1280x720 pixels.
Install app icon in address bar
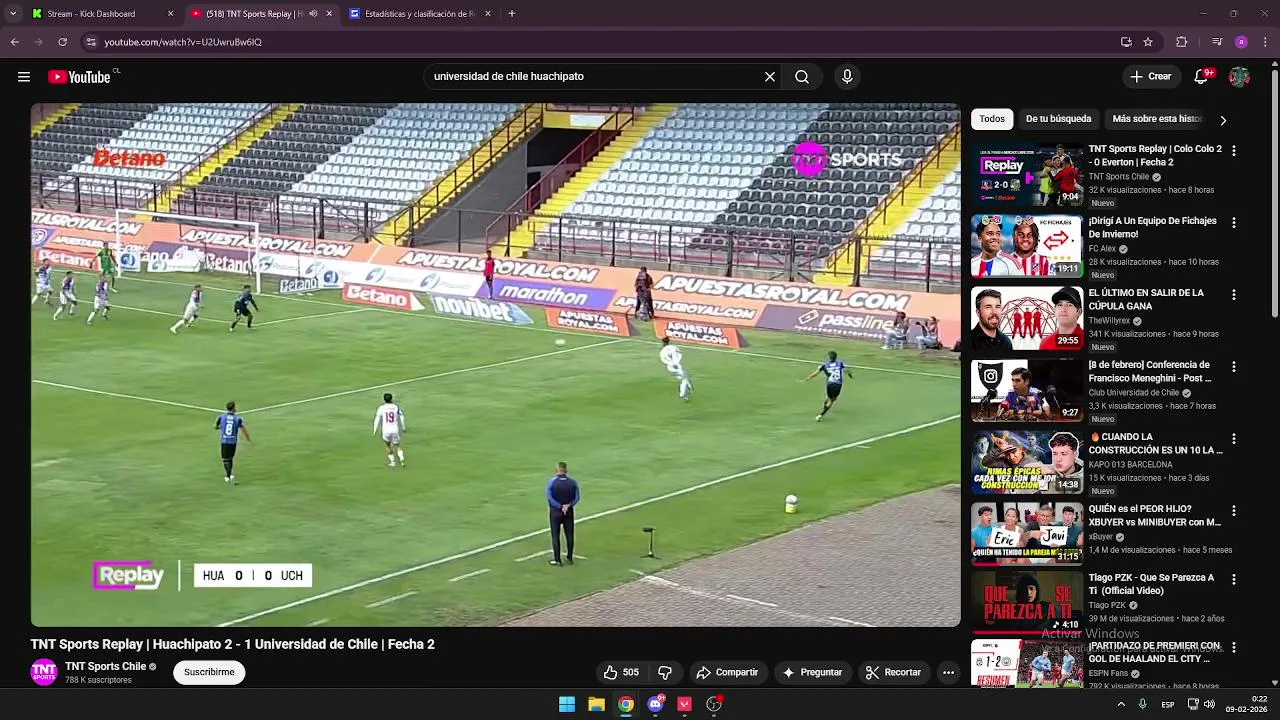click(x=1126, y=42)
